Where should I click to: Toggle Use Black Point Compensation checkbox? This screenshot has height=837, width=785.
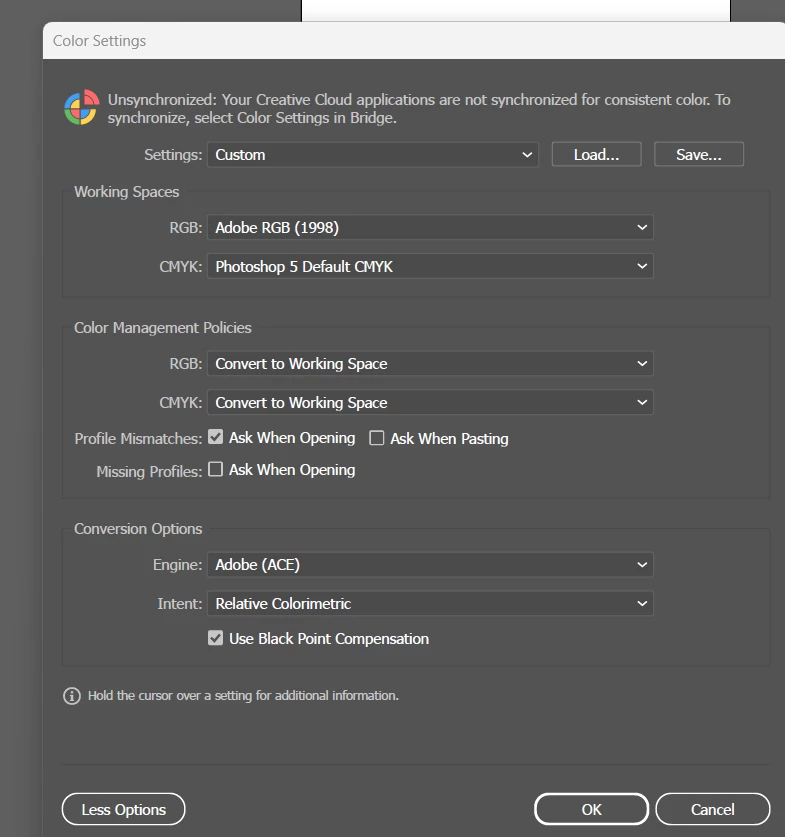[216, 638]
